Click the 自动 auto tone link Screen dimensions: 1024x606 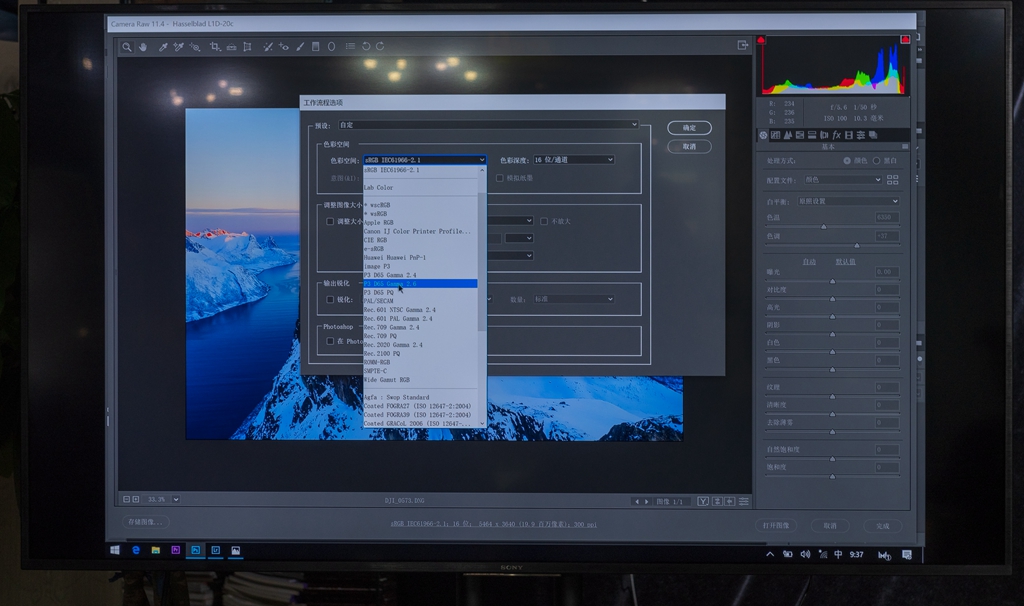[809, 262]
